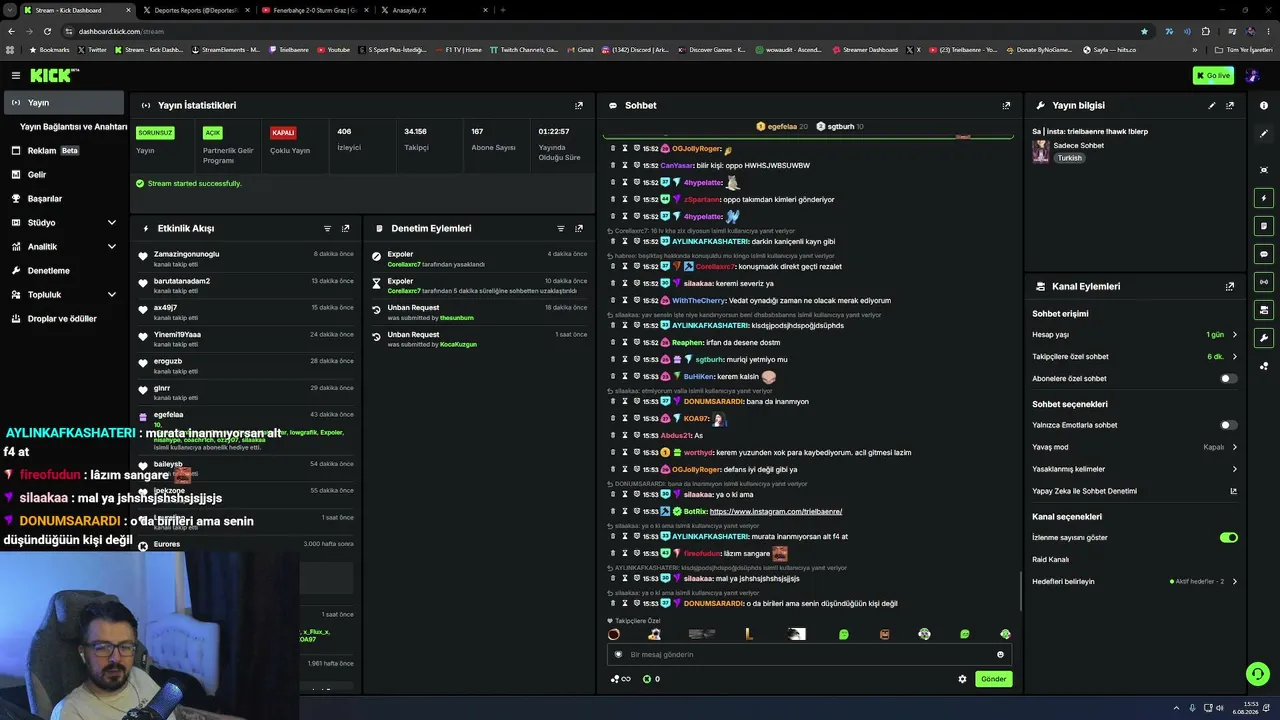Viewport: 1280px width, 720px height.
Task: Select Yayın in the sidebar
Action: point(64,103)
